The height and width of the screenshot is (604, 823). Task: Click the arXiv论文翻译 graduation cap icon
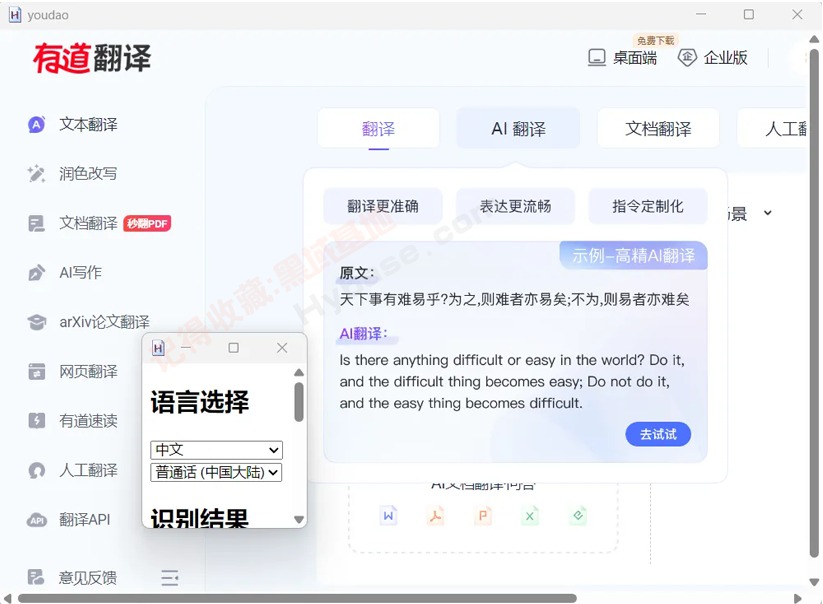[x=36, y=322]
